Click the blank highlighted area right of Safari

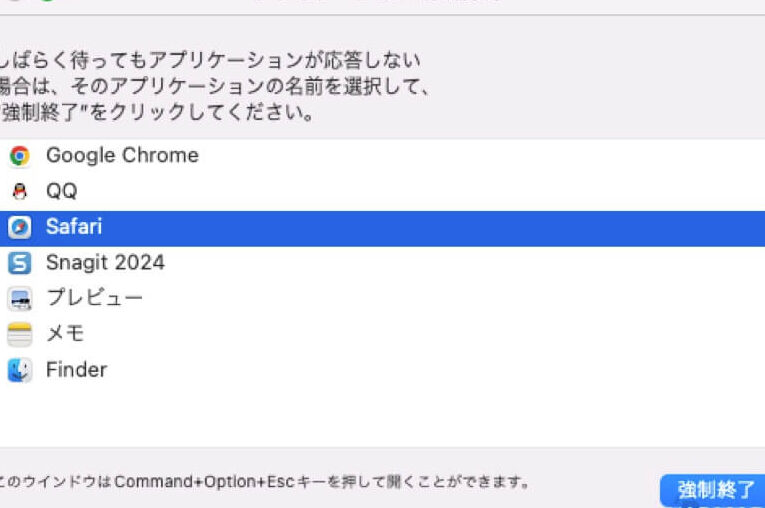(x=450, y=228)
